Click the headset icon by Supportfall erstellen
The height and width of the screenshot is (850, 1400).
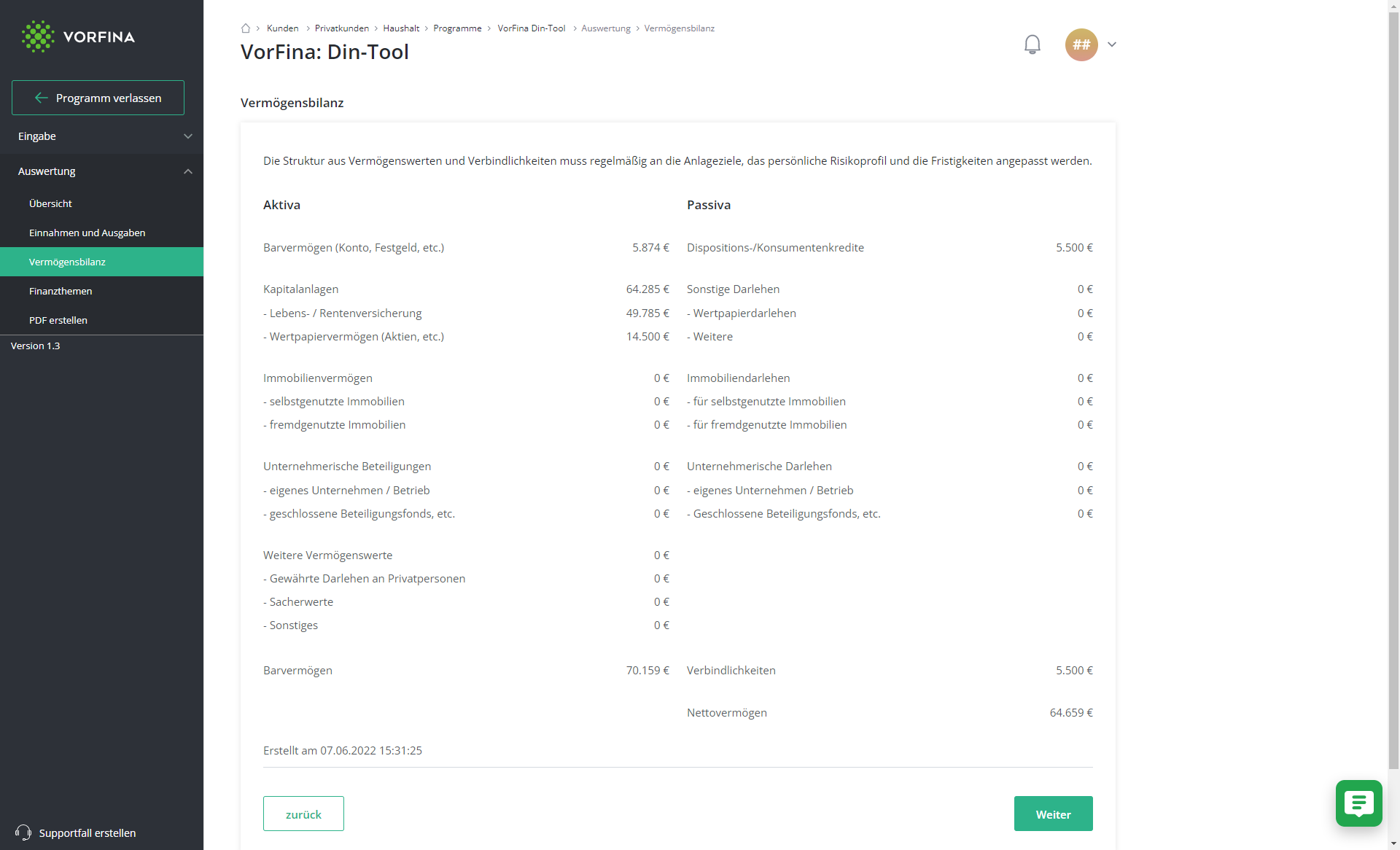pos(23,833)
